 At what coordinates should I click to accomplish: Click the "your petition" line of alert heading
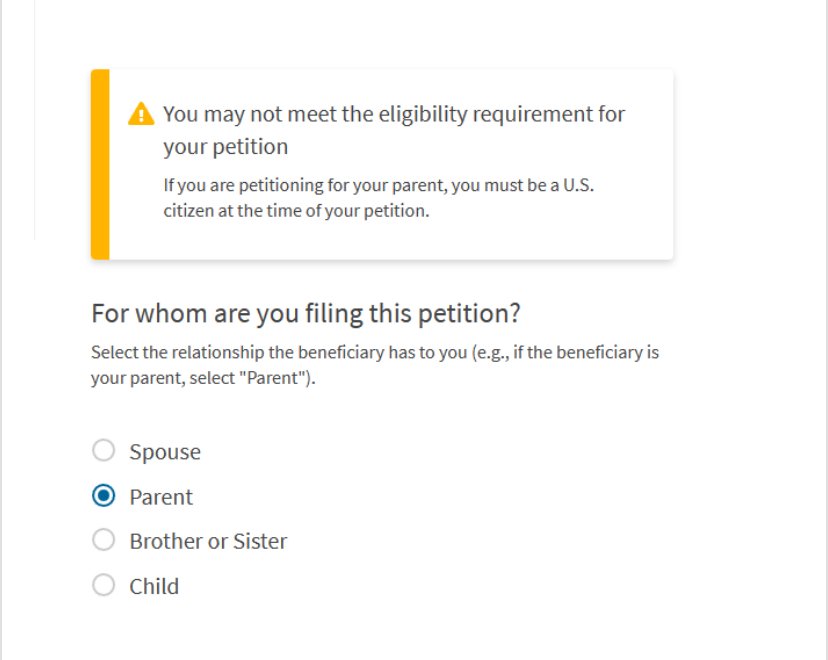[225, 146]
